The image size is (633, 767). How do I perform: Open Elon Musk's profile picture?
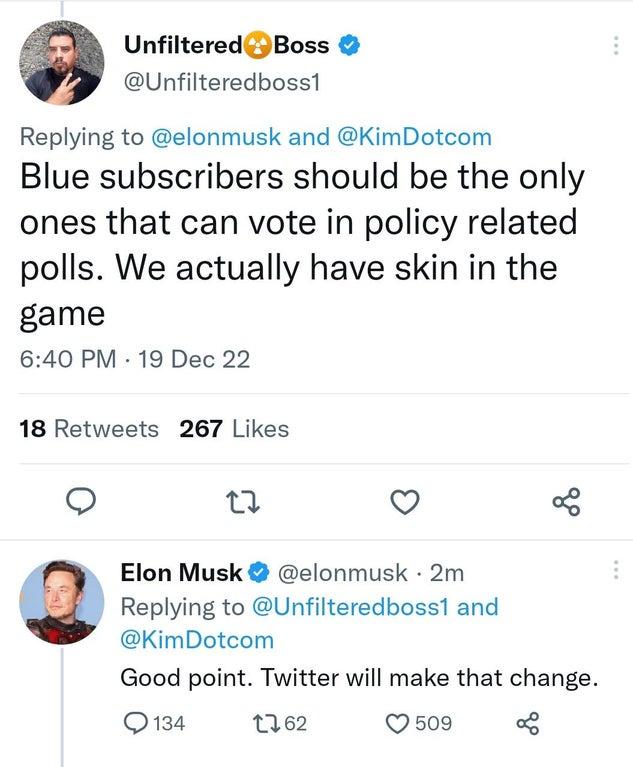pos(62,601)
